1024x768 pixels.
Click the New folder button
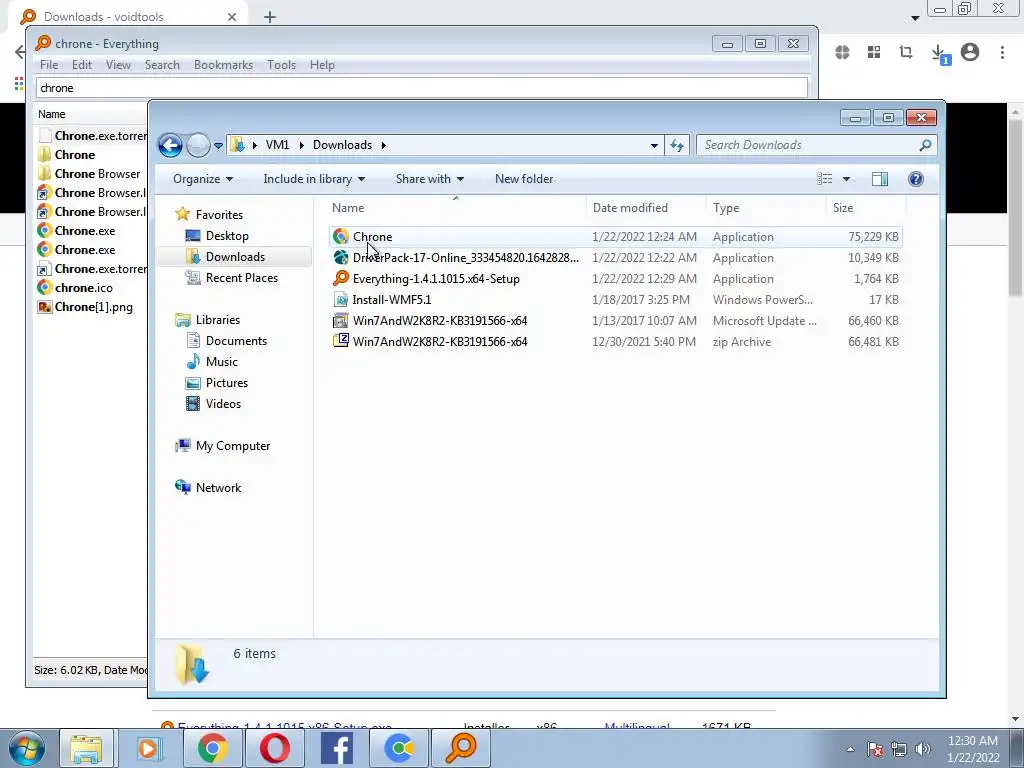(x=524, y=179)
